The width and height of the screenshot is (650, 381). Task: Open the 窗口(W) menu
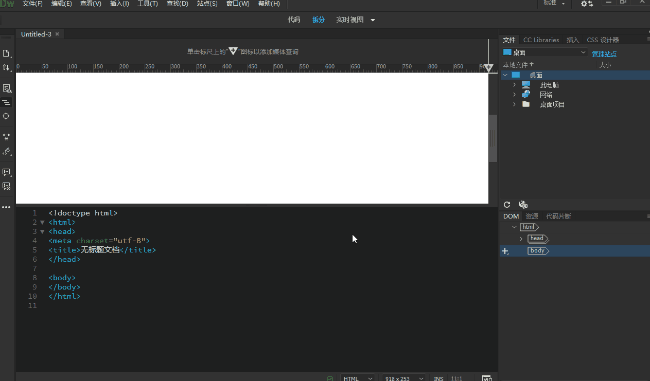pos(238,4)
